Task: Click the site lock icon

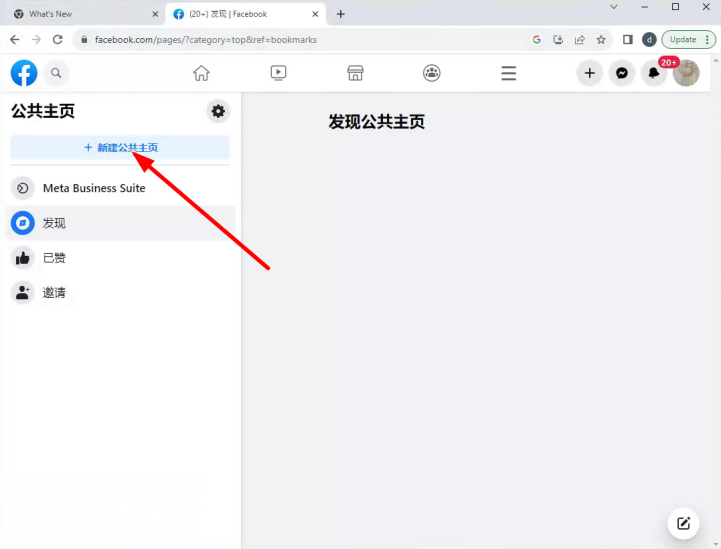Action: [84, 40]
